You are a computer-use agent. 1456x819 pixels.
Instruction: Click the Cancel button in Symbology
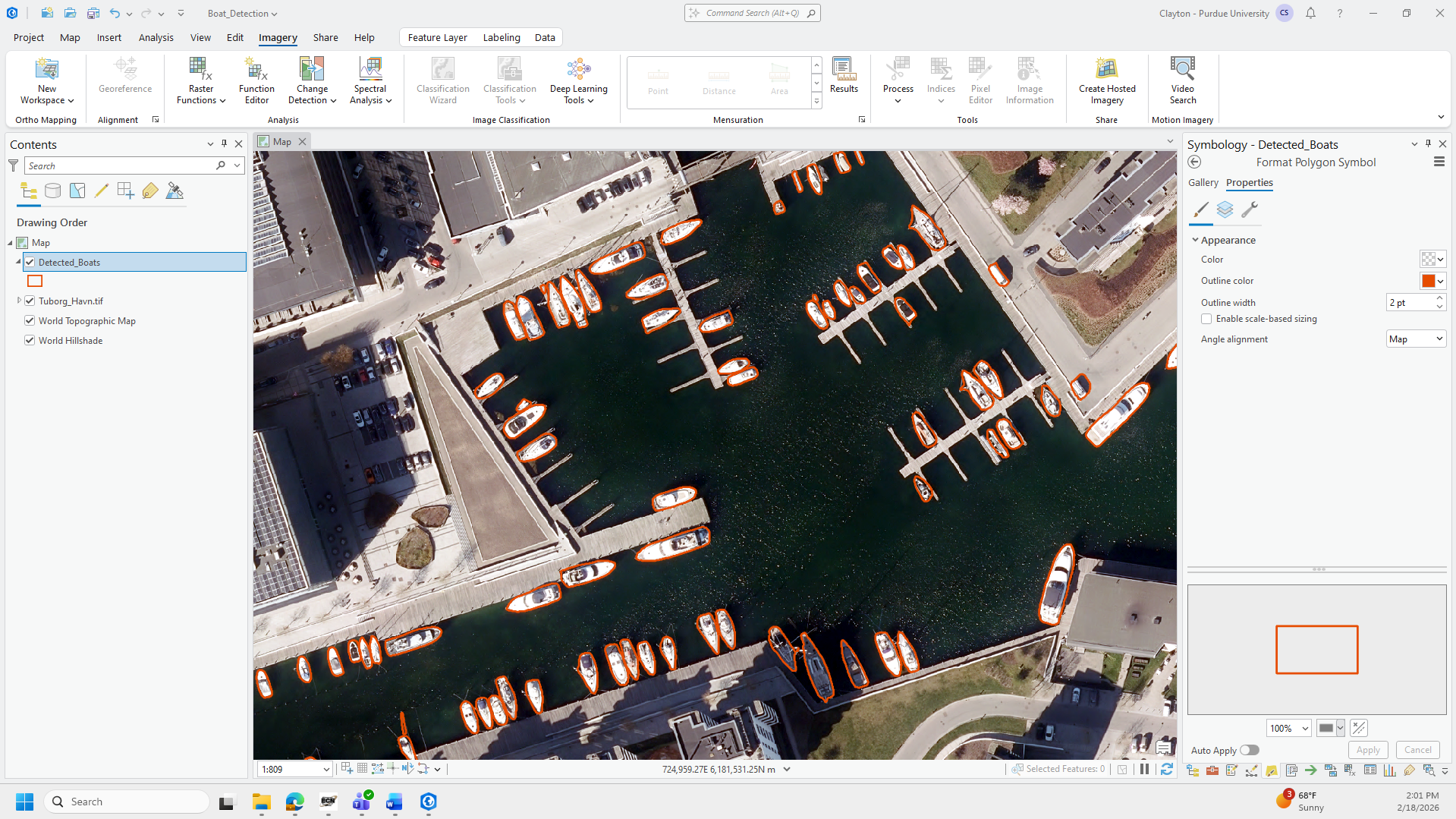coord(1417,750)
